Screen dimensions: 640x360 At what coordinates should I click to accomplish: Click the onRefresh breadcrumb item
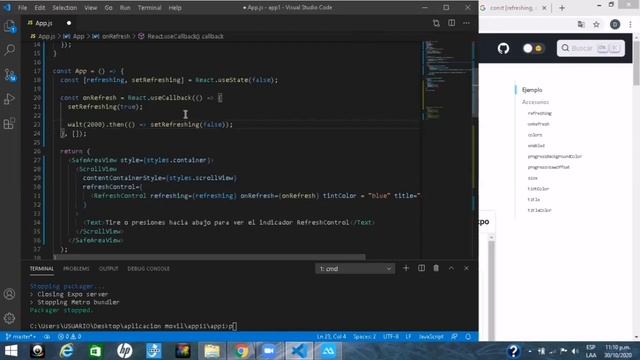point(111,36)
